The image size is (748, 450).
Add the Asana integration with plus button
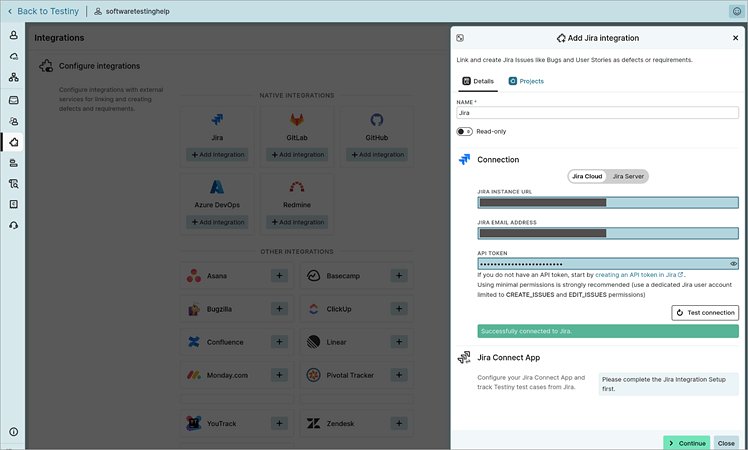coord(279,276)
